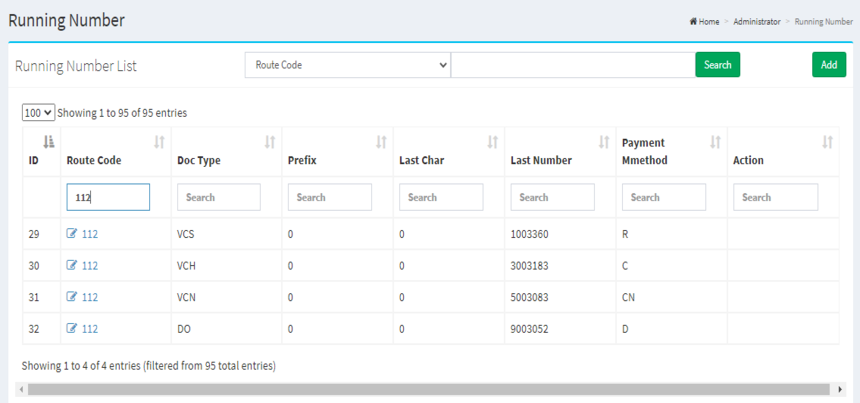This screenshot has height=403, width=860.
Task: Focus the Doc Type column search box
Action: [219, 197]
